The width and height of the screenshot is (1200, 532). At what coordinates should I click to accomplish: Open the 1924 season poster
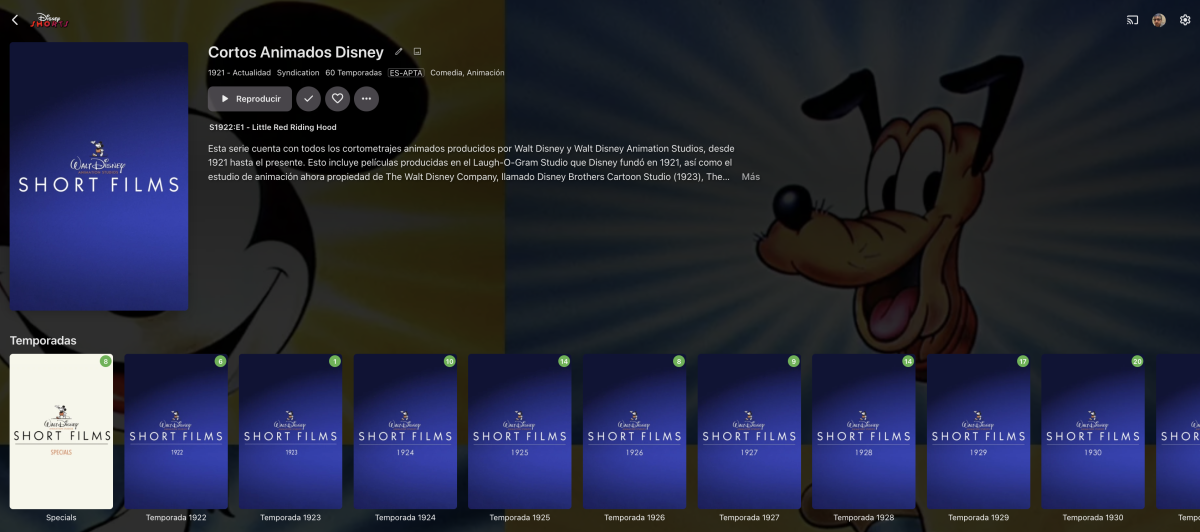tap(405, 431)
